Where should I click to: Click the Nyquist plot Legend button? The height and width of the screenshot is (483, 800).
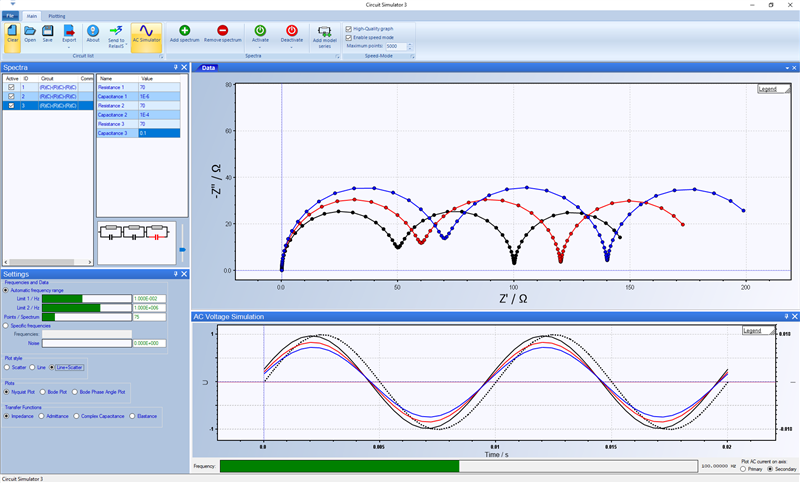[773, 89]
